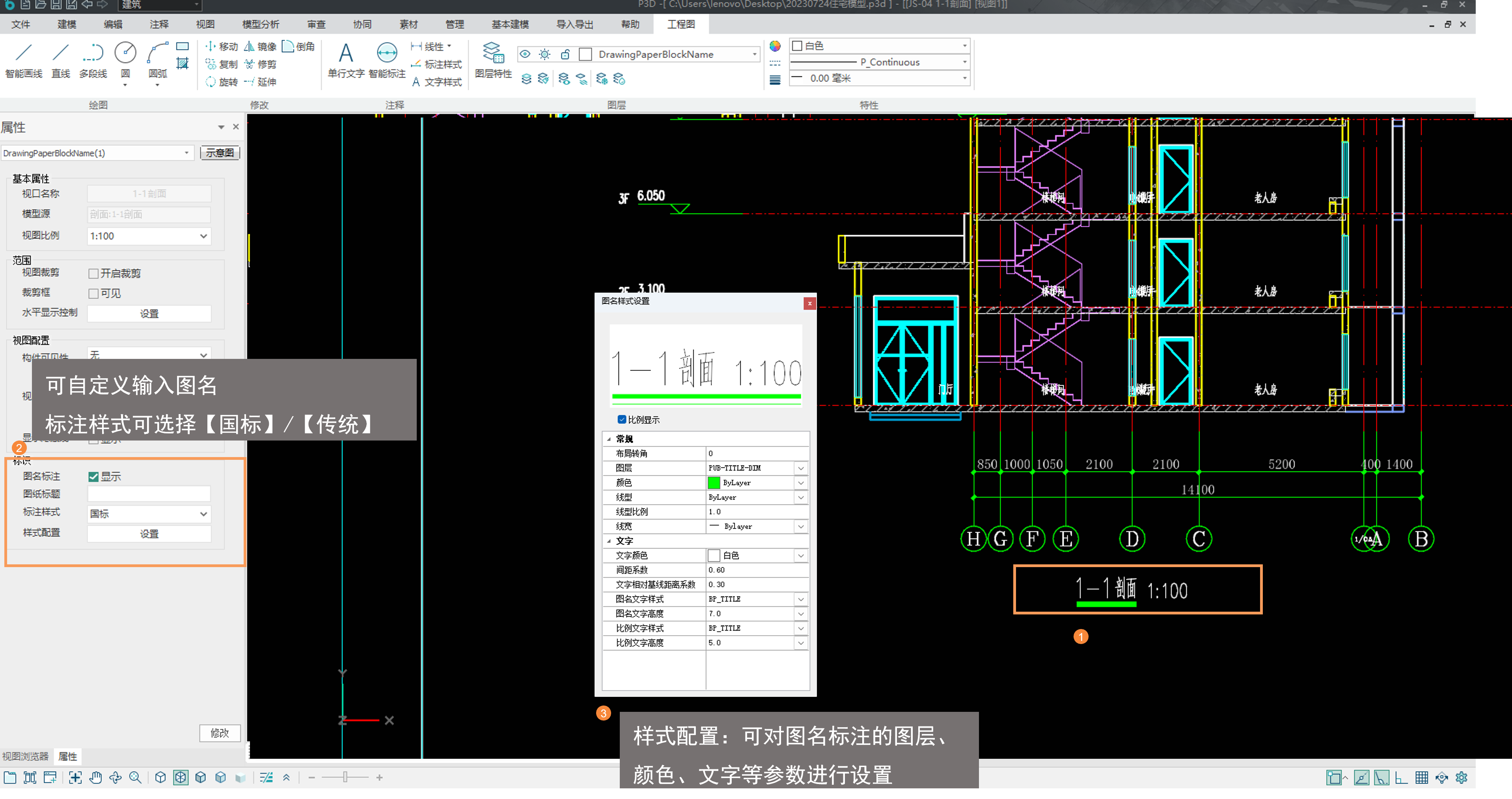Click the 样式配置 设置 button

pos(149,534)
